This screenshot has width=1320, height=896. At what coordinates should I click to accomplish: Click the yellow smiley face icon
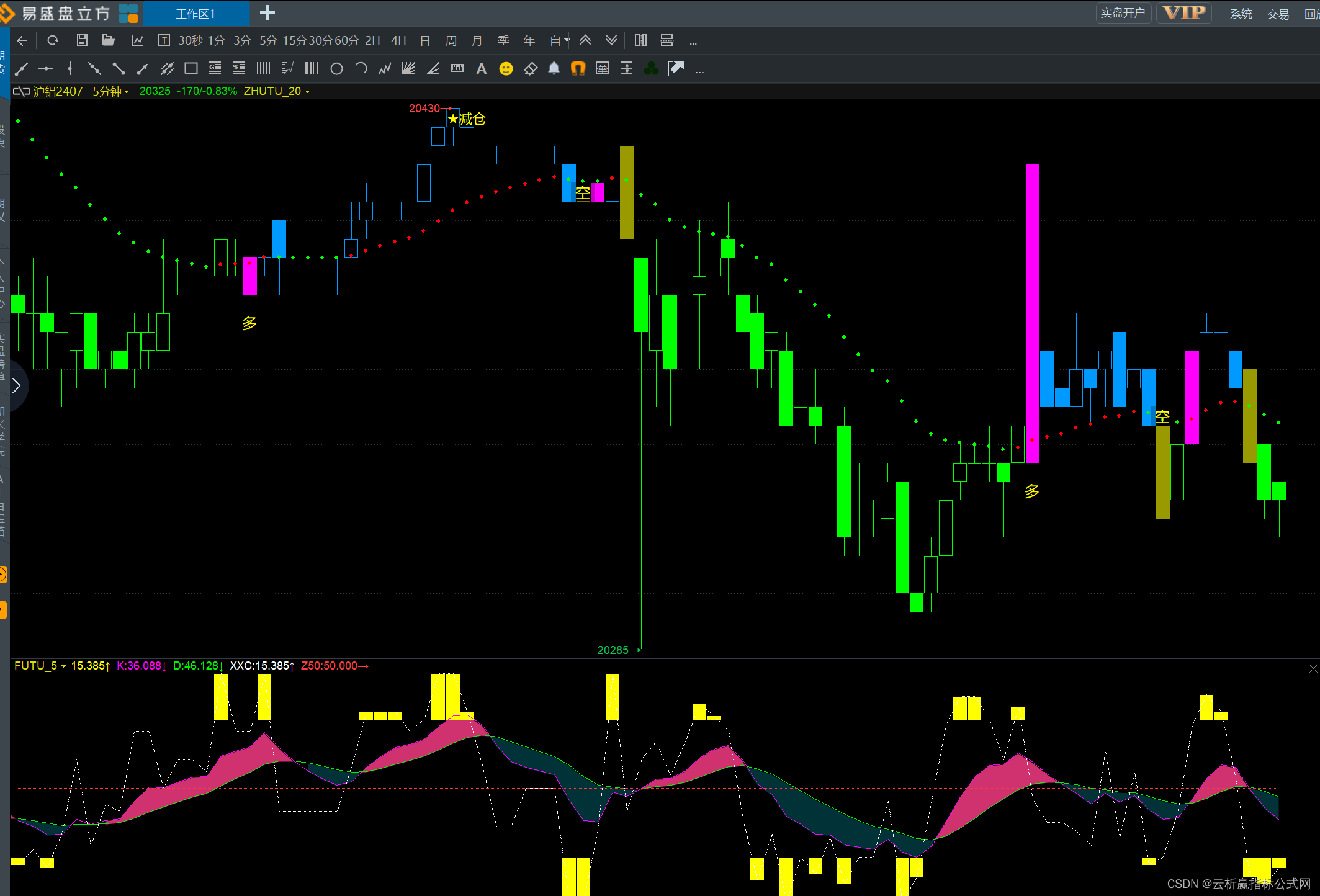coord(506,69)
